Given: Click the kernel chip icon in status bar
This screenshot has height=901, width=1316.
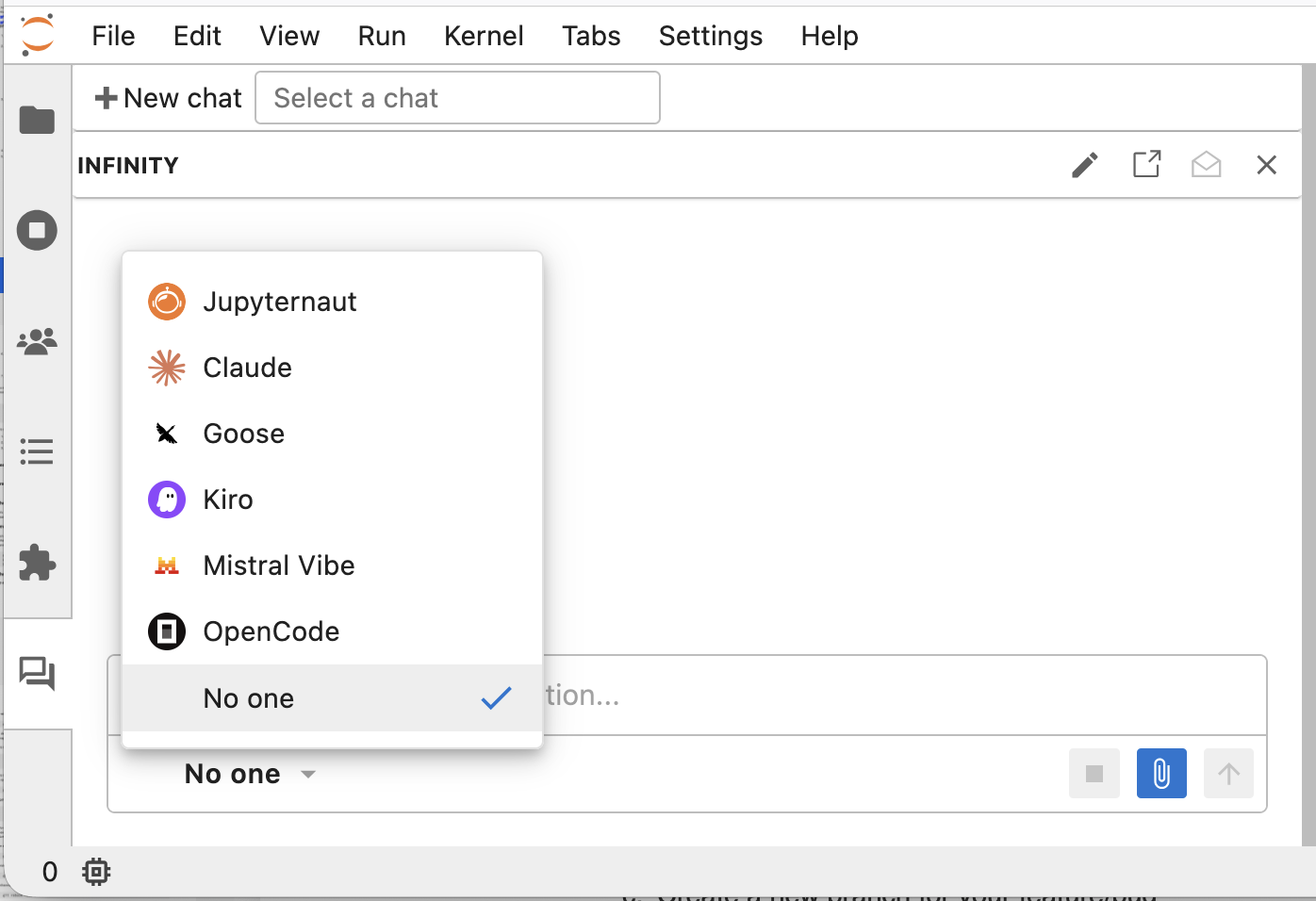Looking at the screenshot, I should click(96, 872).
